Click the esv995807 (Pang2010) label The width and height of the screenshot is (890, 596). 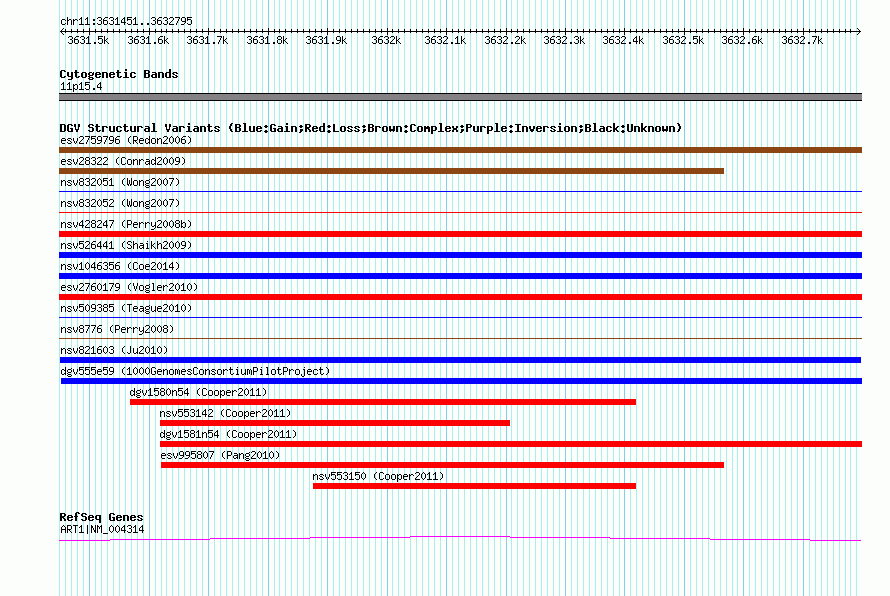click(x=220, y=455)
